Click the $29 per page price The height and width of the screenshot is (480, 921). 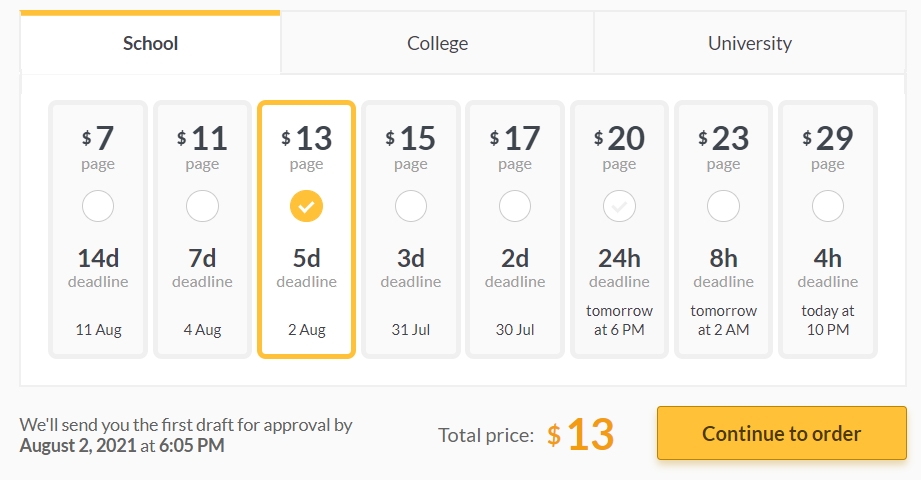(x=828, y=139)
